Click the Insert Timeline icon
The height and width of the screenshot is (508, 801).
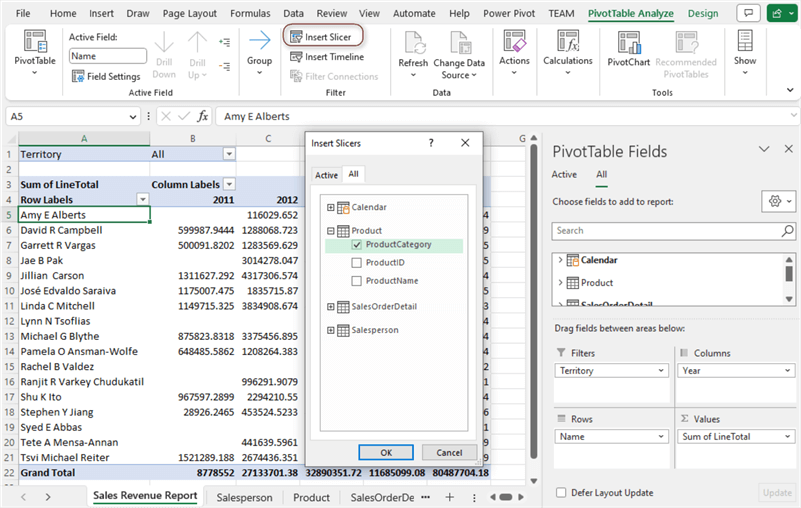296,57
